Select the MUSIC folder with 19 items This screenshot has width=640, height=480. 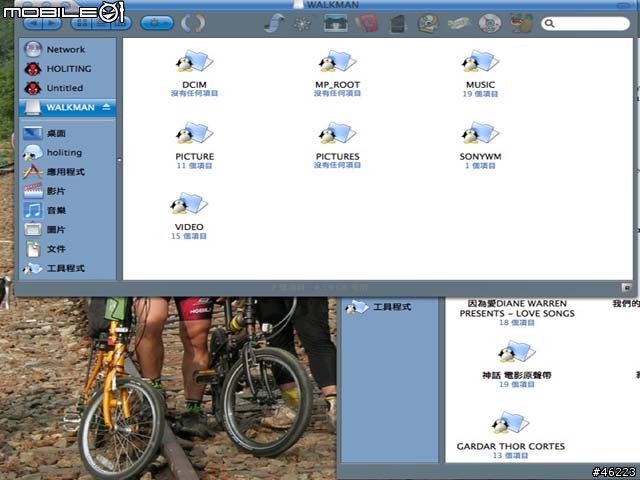[x=480, y=73]
